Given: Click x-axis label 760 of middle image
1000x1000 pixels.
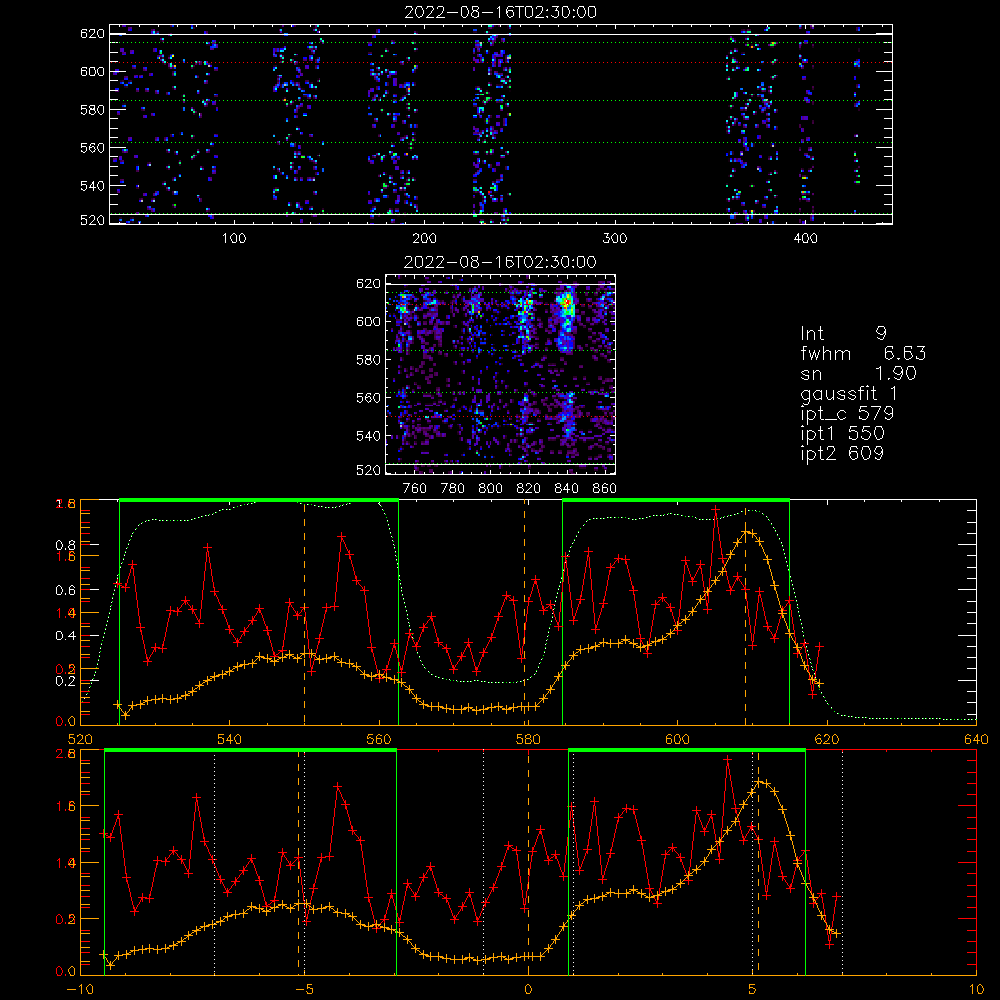Looking at the screenshot, I should (415, 489).
